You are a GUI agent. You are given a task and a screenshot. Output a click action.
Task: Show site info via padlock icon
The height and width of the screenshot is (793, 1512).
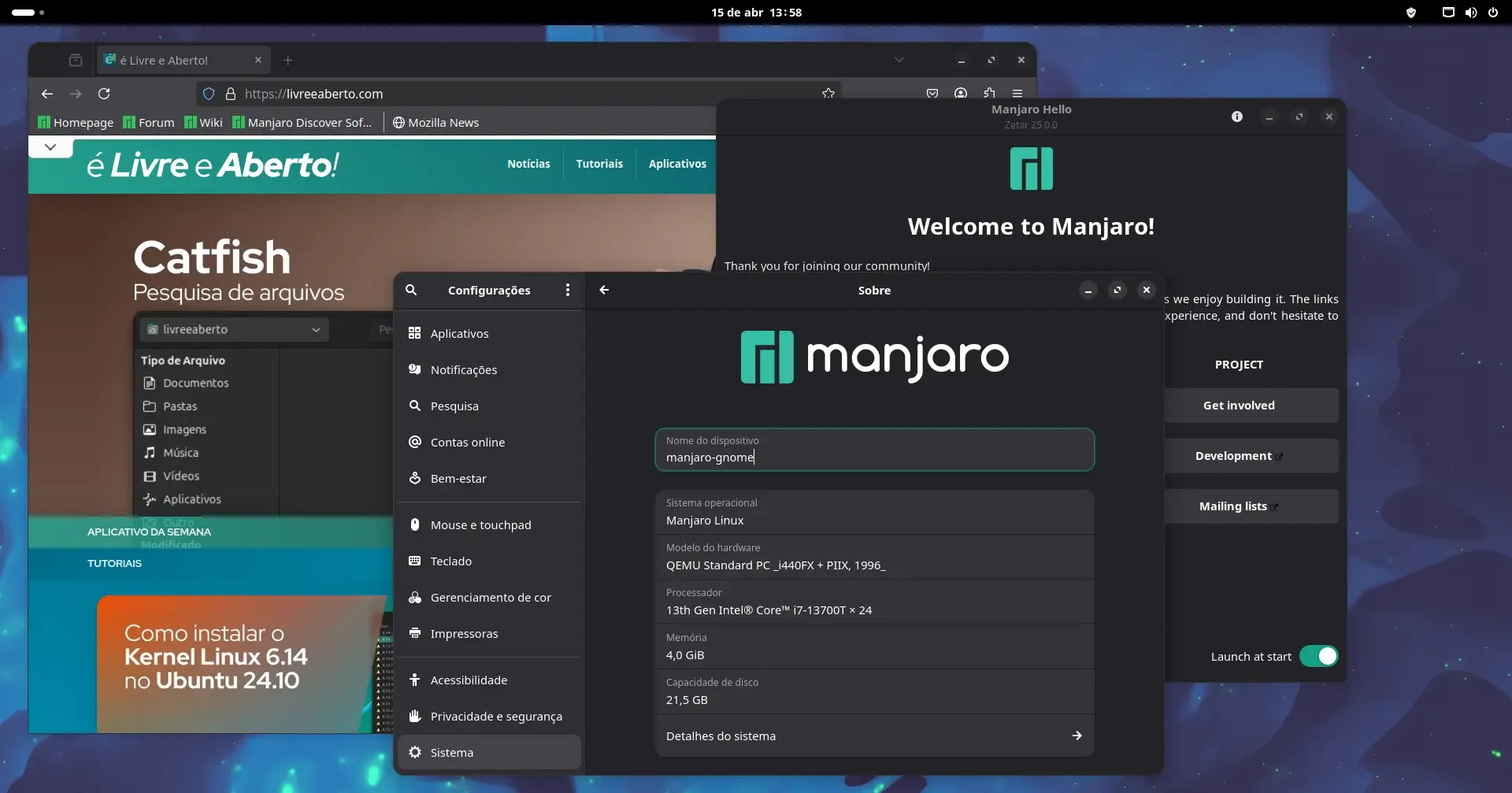click(231, 94)
